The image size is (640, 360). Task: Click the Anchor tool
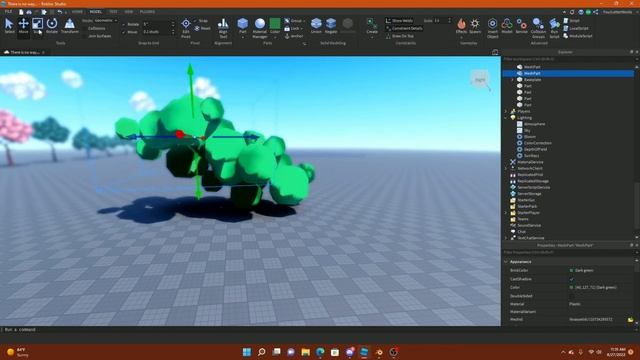pyautogui.click(x=294, y=36)
